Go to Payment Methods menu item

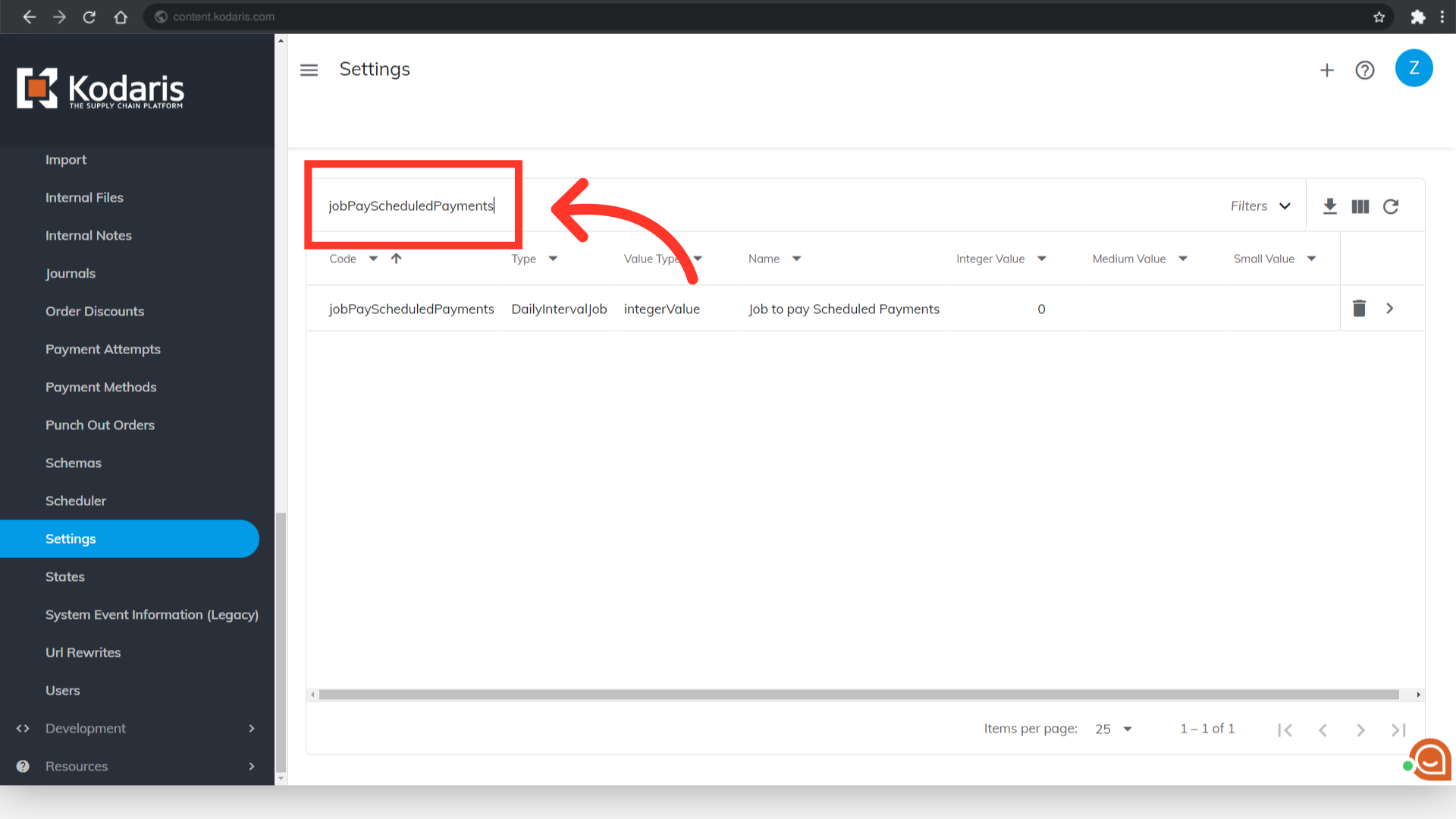pyautogui.click(x=101, y=387)
